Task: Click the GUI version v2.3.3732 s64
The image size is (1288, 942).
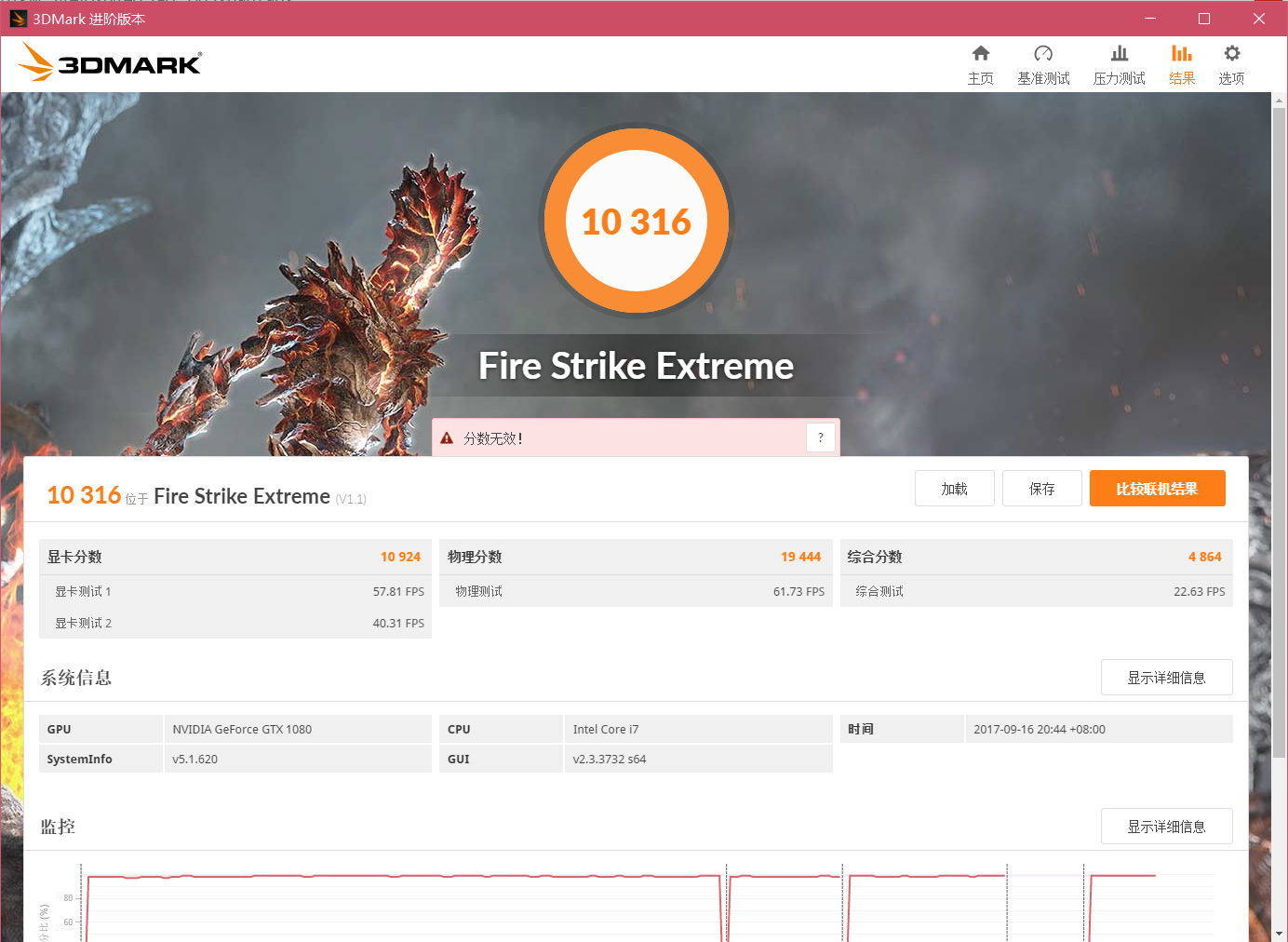Action: (x=610, y=760)
